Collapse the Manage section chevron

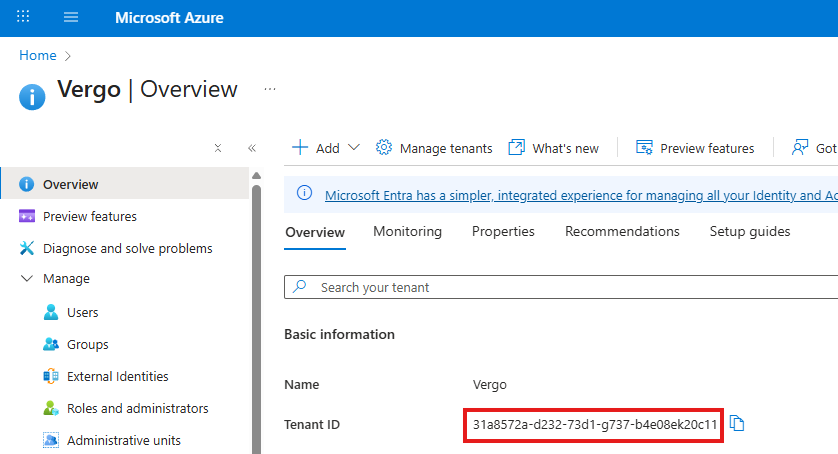26,279
